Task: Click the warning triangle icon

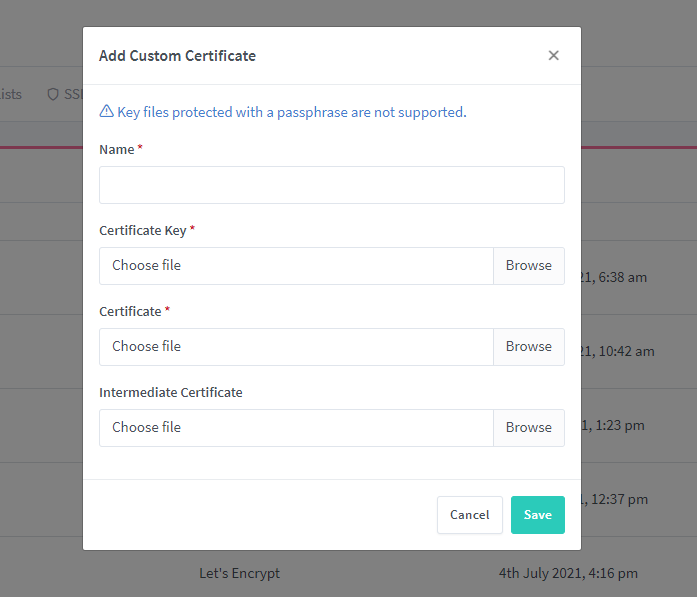Action: point(106,111)
